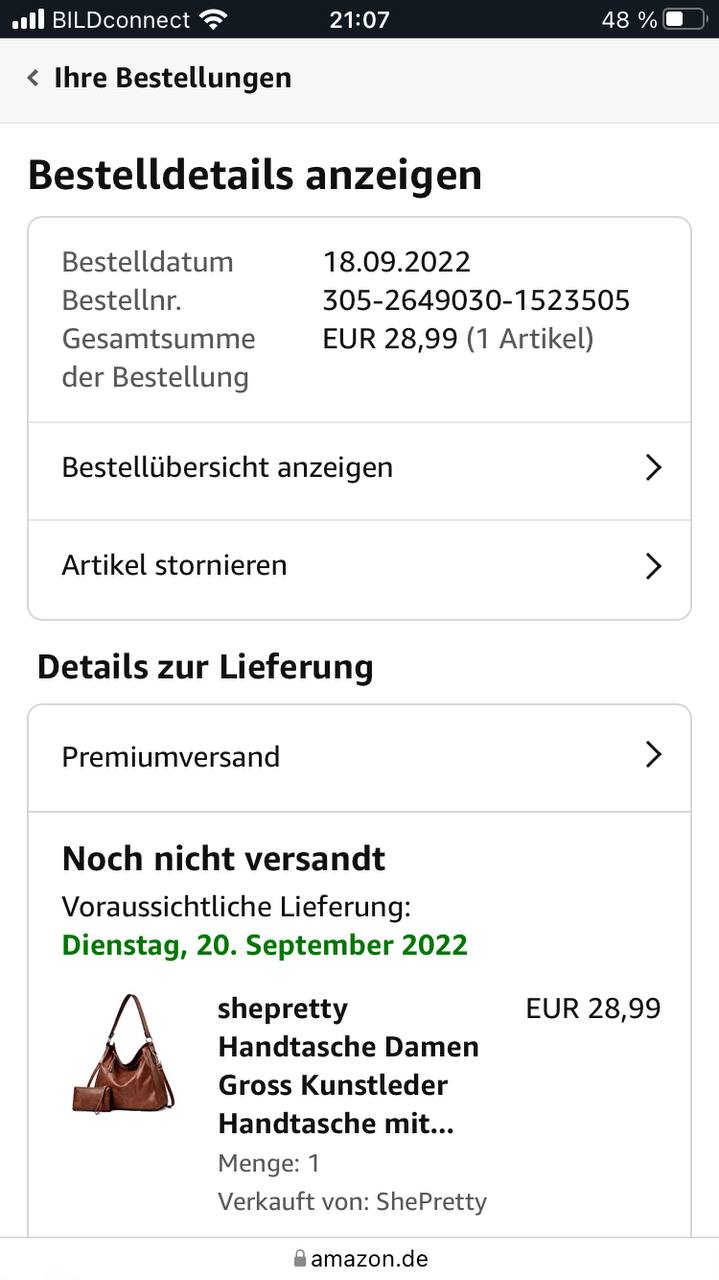Tap the 21:07 clock in status bar
Viewport: 719px width, 1280px height.
click(359, 19)
